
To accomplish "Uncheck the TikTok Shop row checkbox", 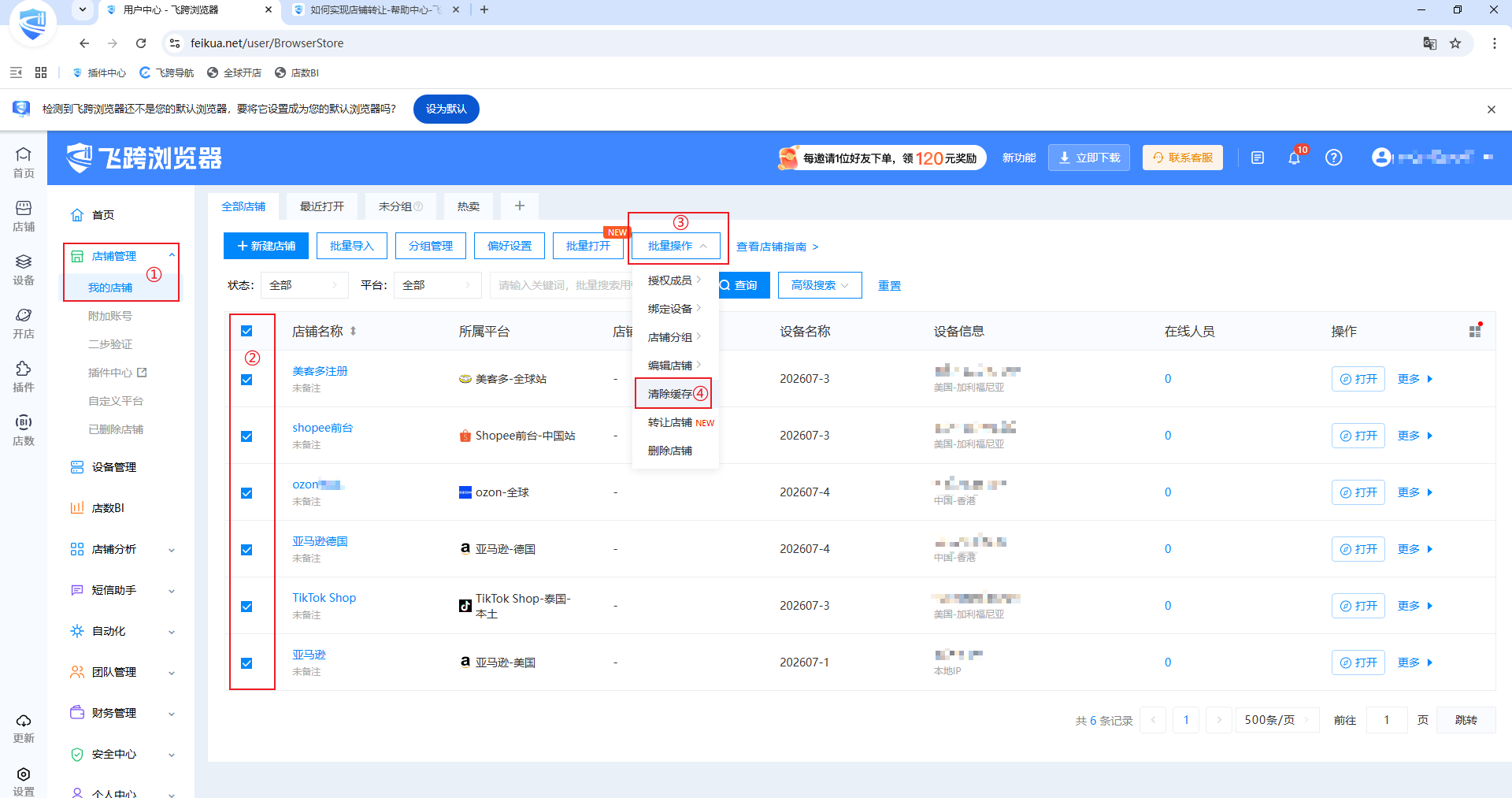I will click(x=246, y=607).
